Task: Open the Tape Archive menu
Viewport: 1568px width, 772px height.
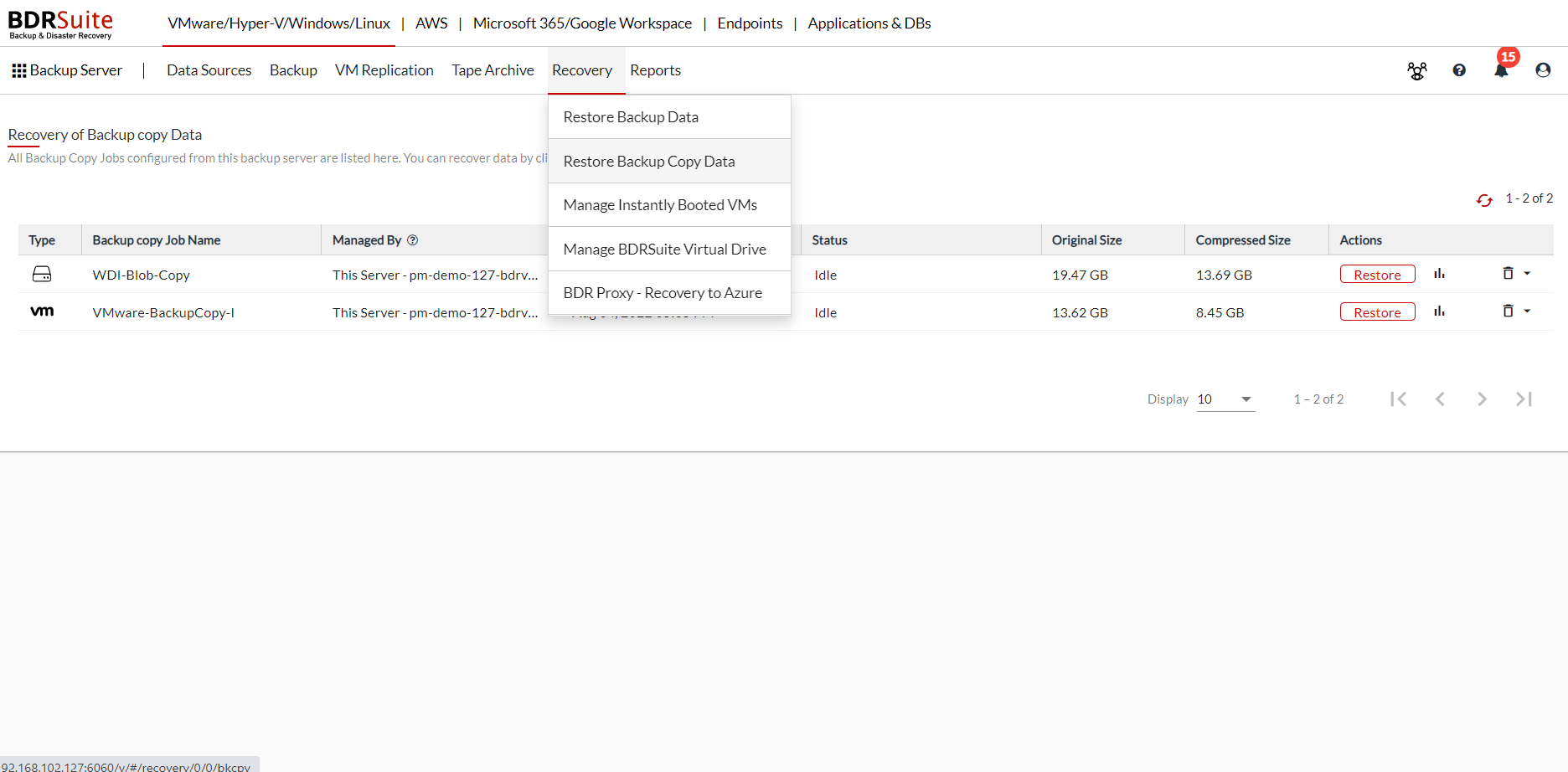Action: pos(493,70)
